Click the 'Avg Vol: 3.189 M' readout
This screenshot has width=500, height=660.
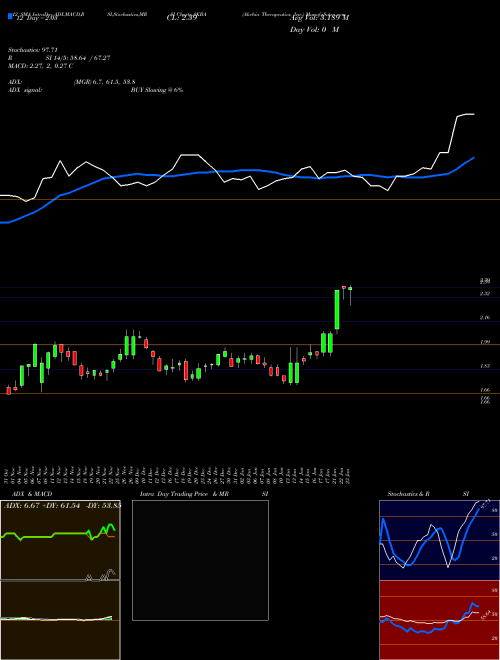coord(319,18)
